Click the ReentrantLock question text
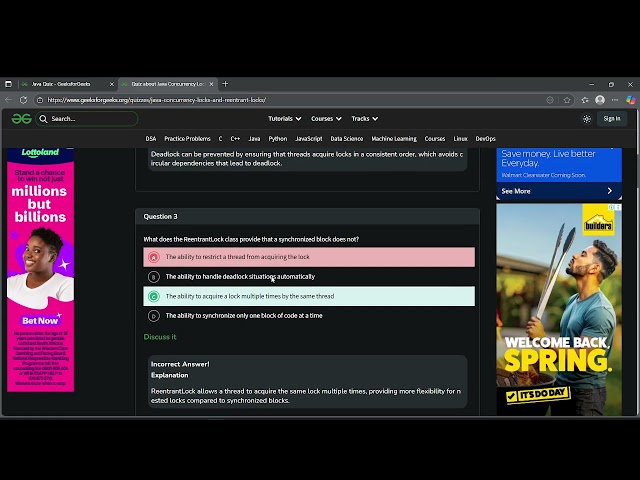The image size is (640, 480). coord(251,240)
